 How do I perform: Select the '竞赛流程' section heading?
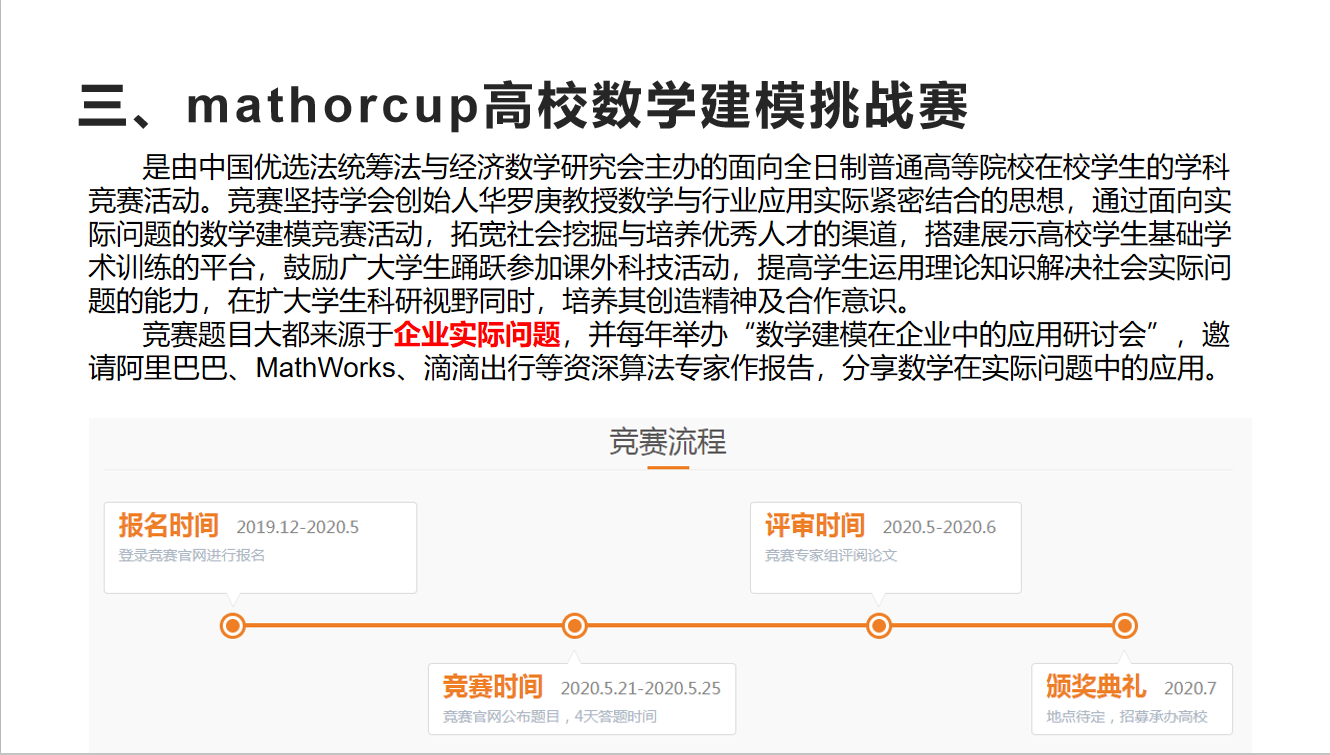668,442
